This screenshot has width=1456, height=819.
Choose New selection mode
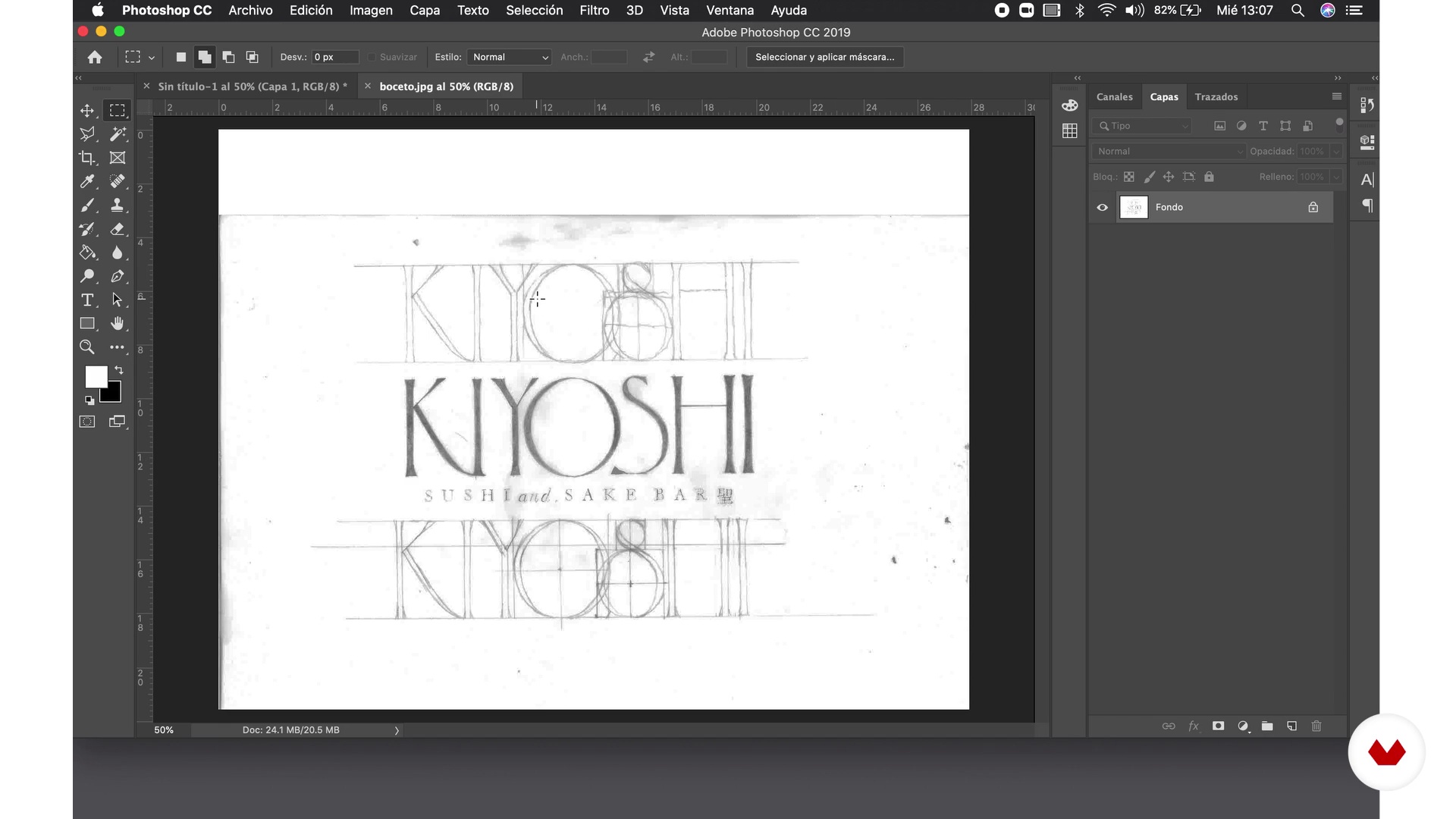[180, 57]
